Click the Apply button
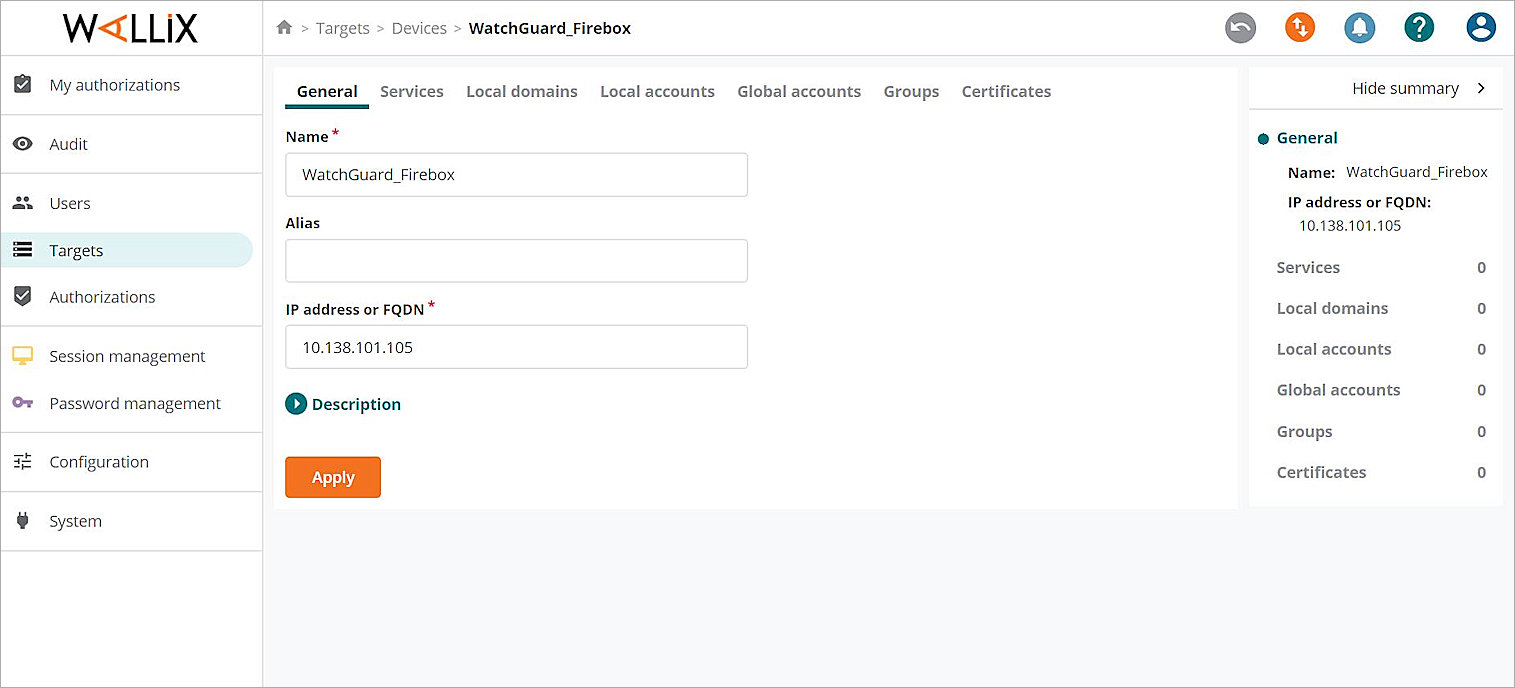 332,477
